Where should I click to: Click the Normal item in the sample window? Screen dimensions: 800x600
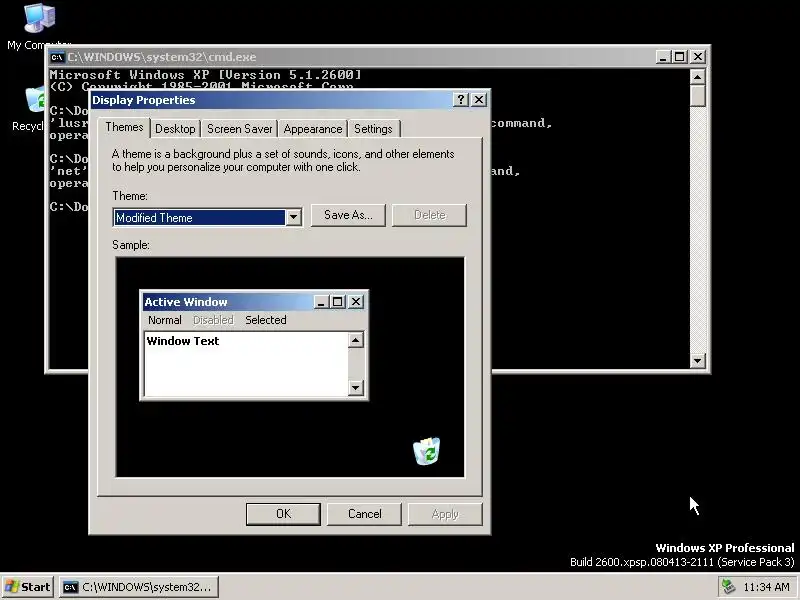165,320
